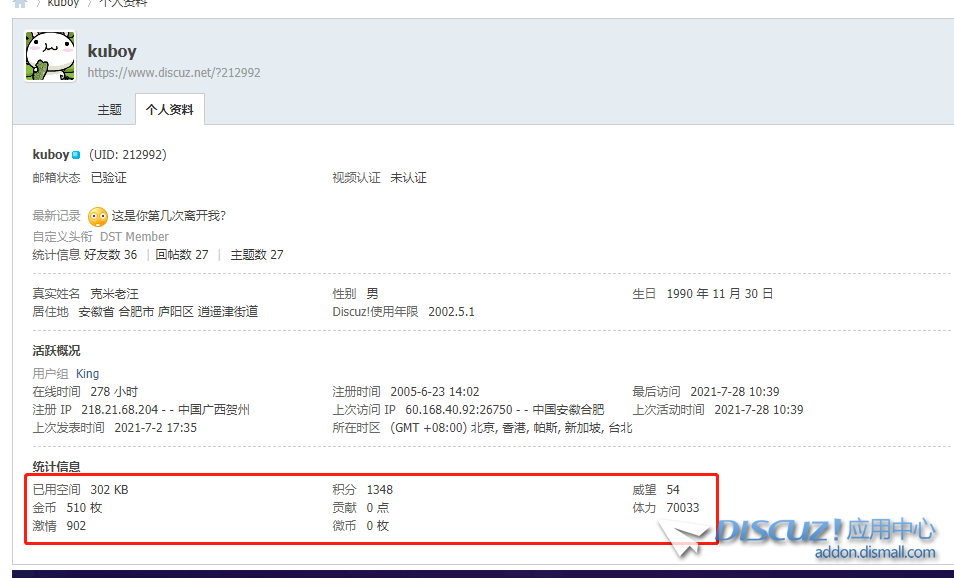Click the Discuz! application center logo
Viewport: 954px width, 578px height.
pos(824,530)
